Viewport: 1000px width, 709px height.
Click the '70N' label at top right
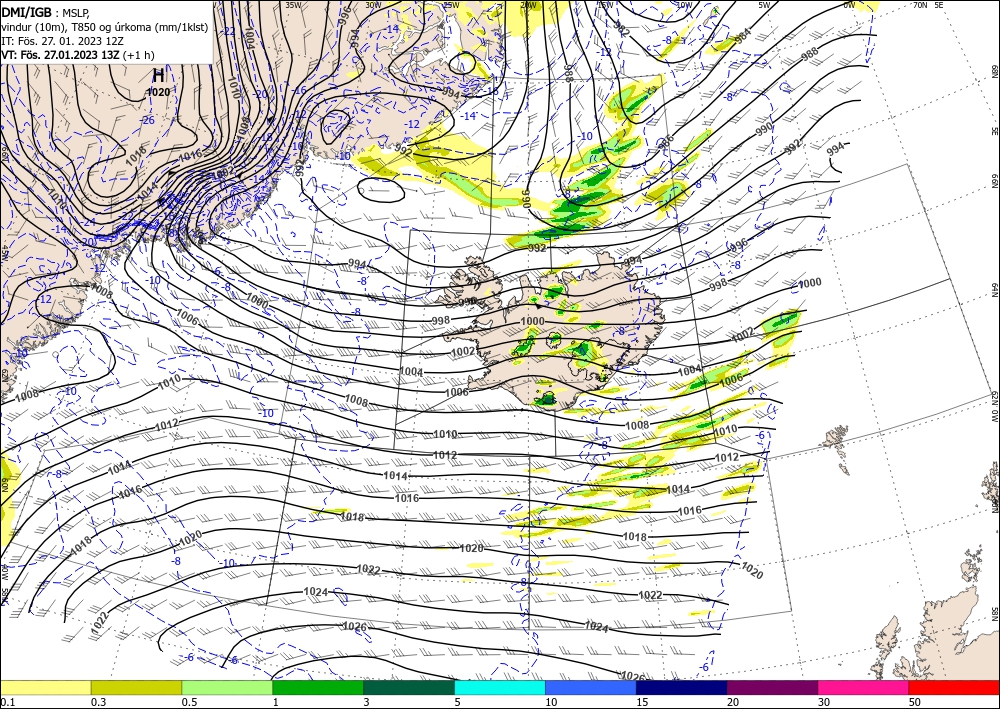coord(920,5)
